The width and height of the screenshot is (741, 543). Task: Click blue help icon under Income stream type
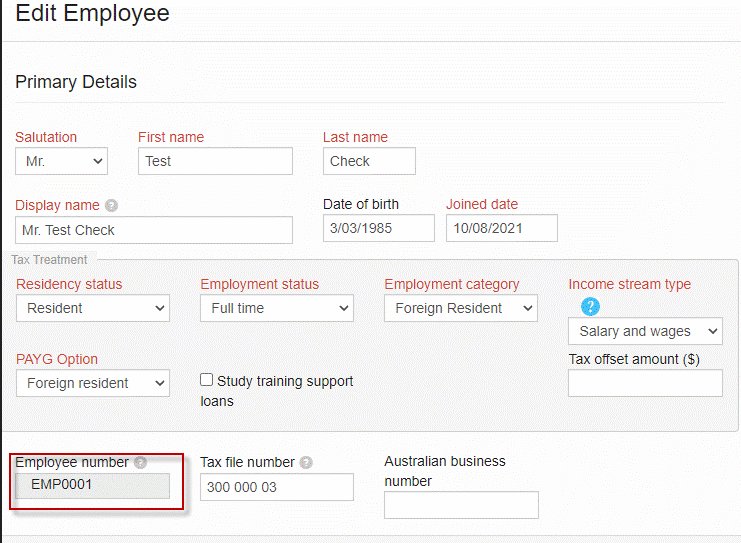590,307
